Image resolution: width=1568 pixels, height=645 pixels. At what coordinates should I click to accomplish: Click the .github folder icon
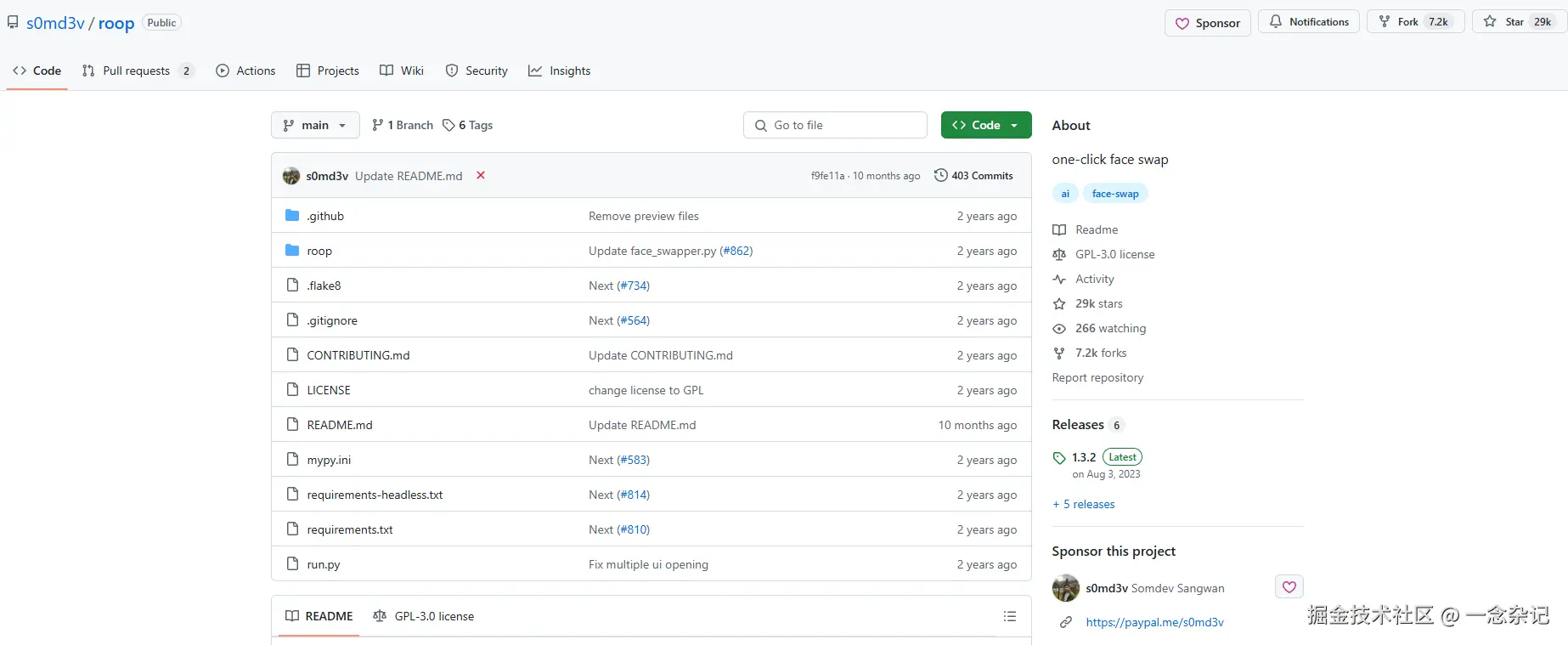(x=292, y=216)
